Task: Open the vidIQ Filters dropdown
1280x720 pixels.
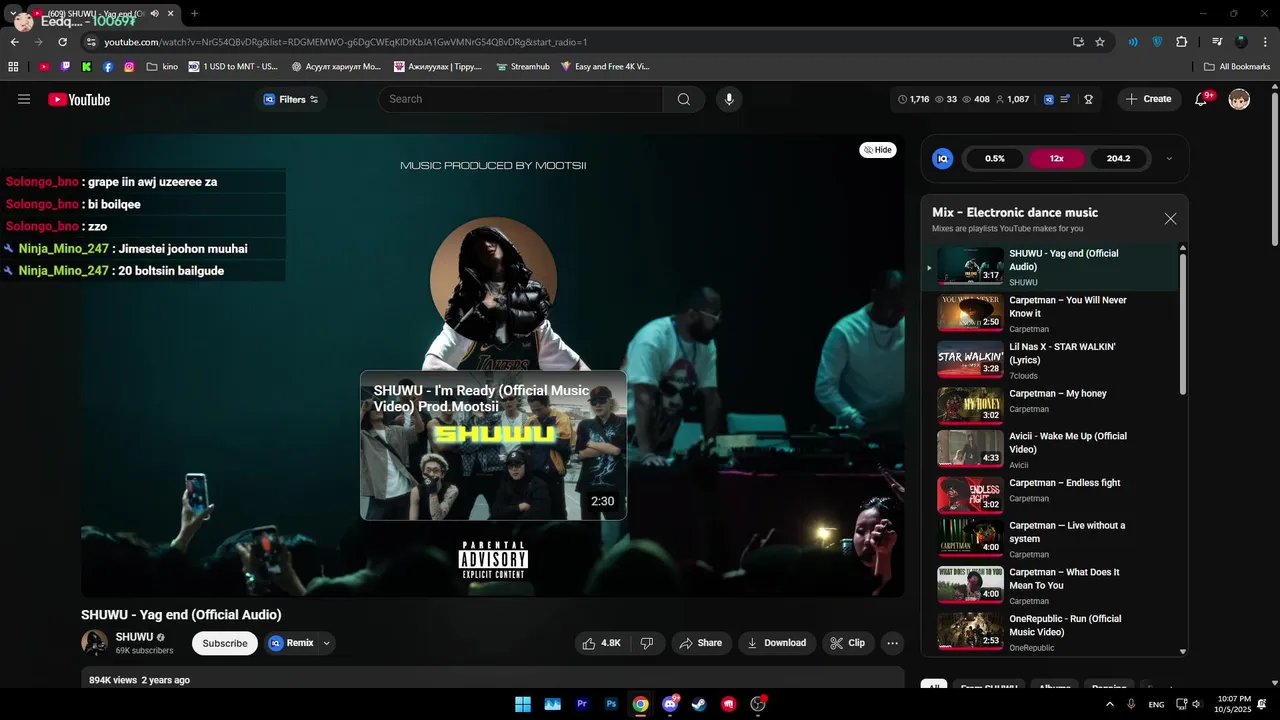Action: click(290, 99)
